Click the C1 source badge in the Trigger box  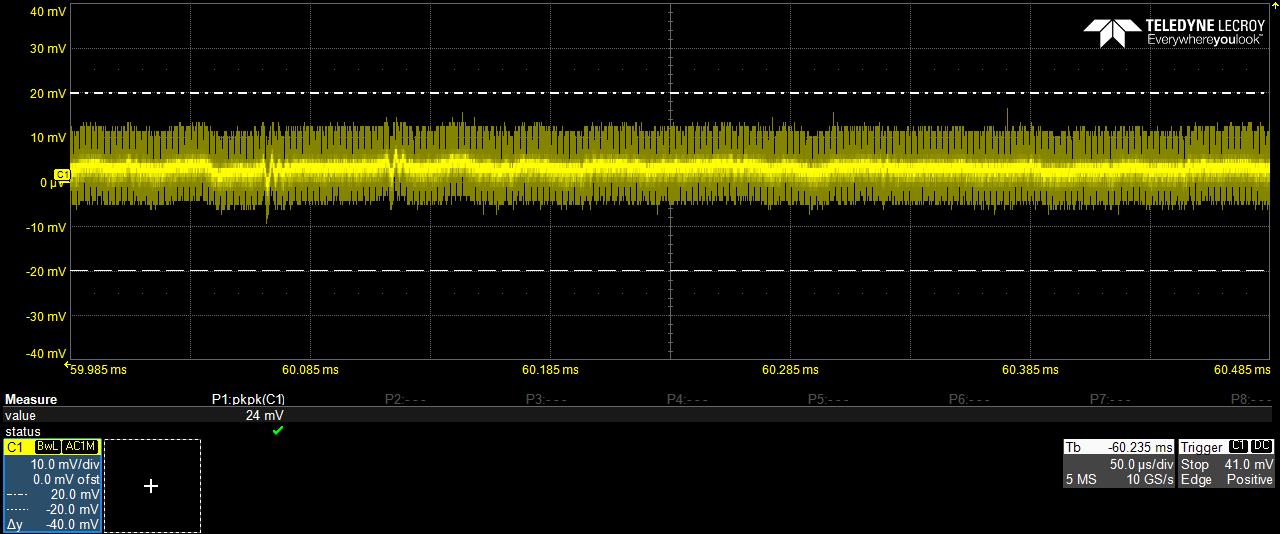coord(1238,447)
